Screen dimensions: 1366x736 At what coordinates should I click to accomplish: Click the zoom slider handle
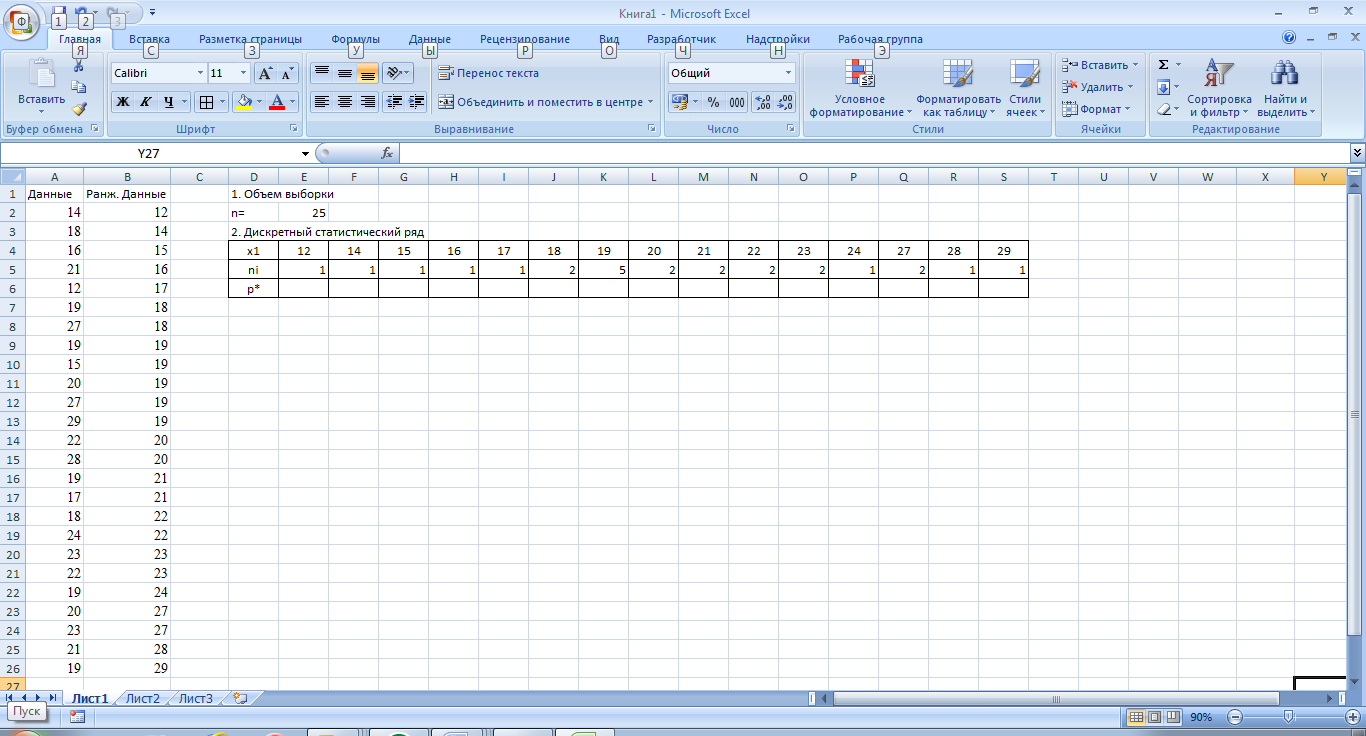point(1289,717)
